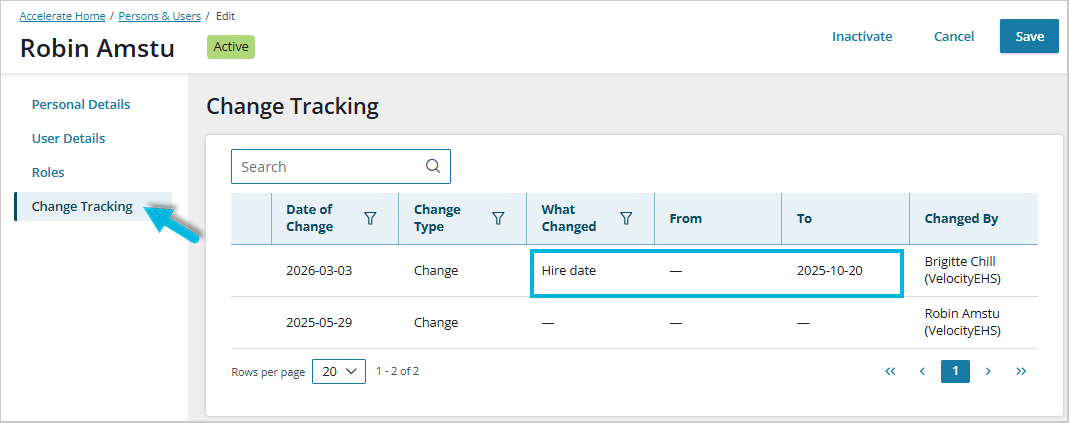Jump to the last page arrow
The image size is (1069, 423).
coord(1021,371)
